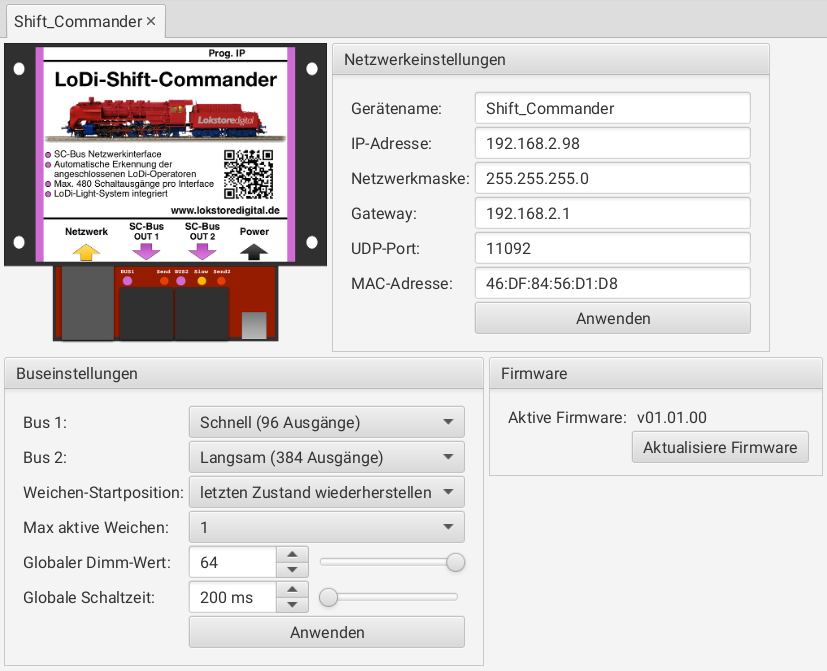Click the Globaler Dimm-Wert value field
This screenshot has height=671, width=827.
(233, 562)
